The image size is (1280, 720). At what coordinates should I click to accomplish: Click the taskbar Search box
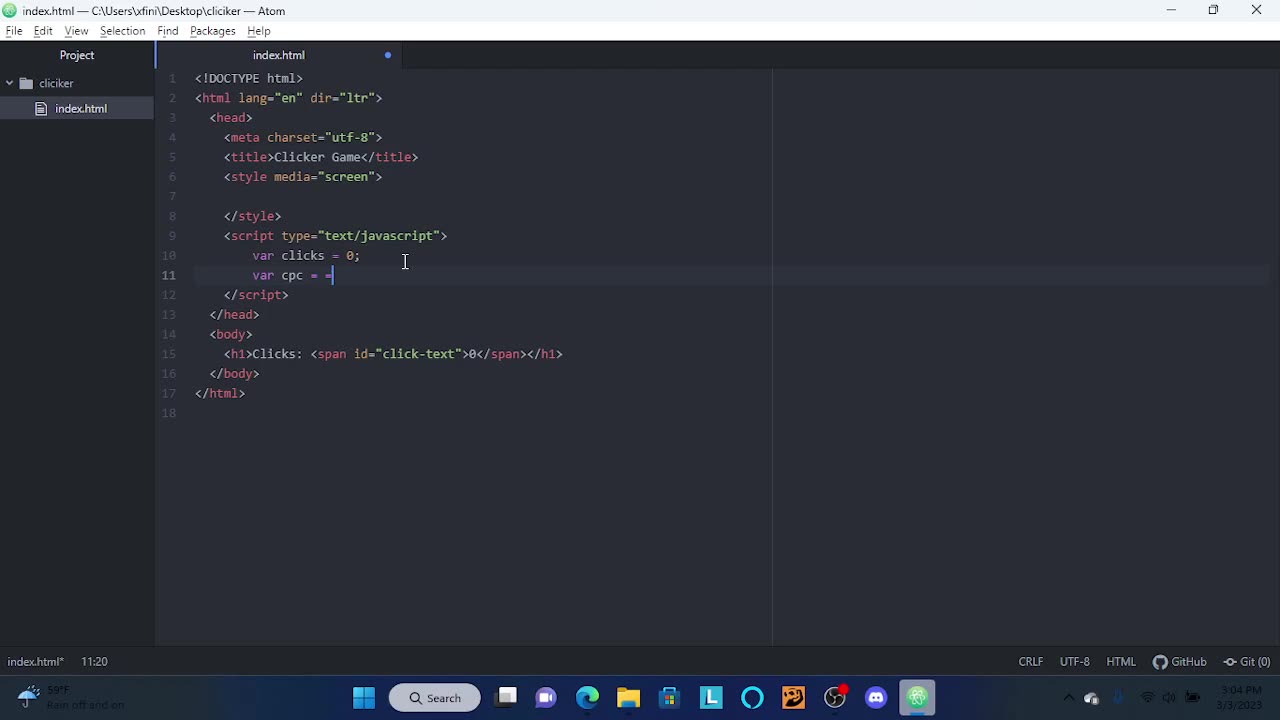434,698
